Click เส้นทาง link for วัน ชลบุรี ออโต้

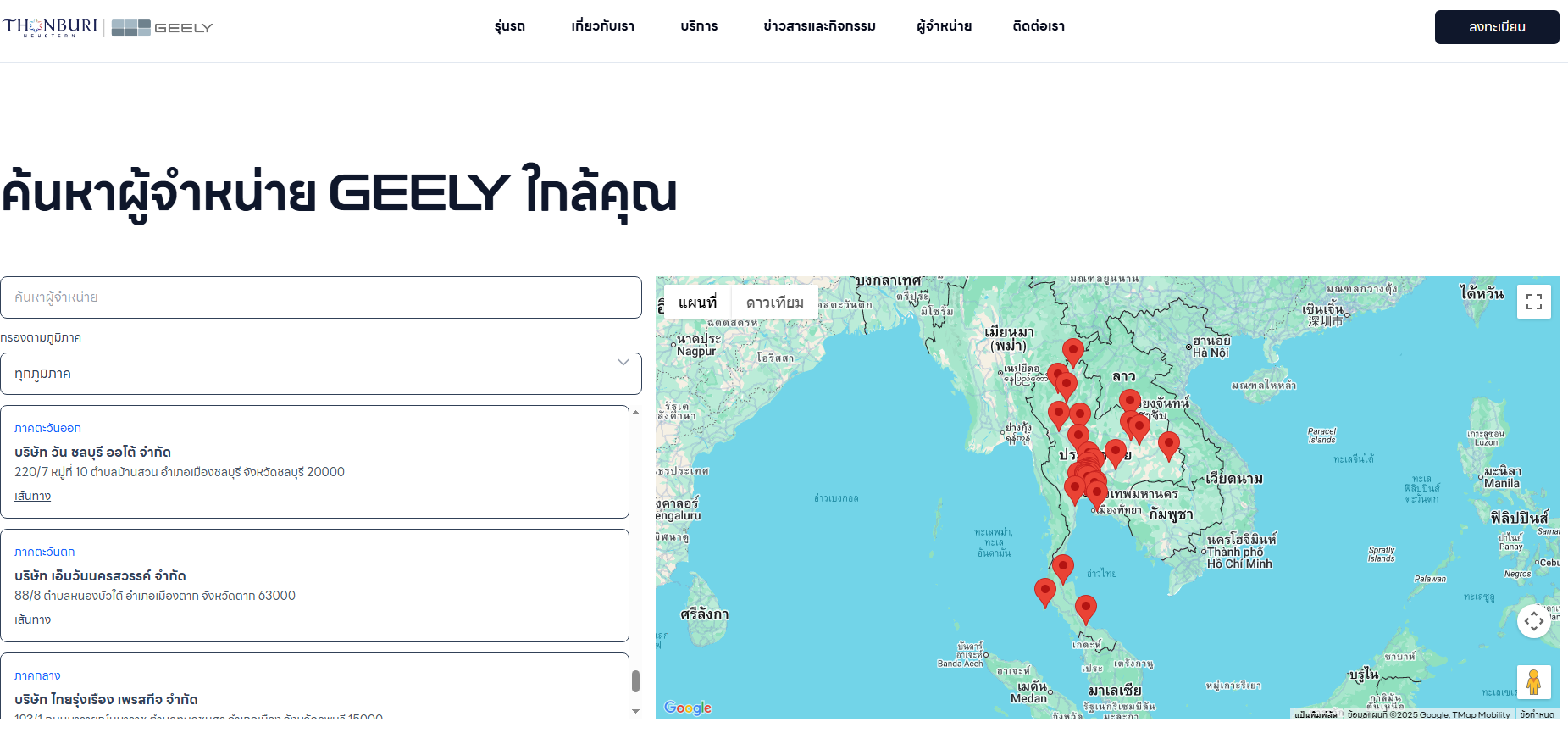(x=32, y=496)
